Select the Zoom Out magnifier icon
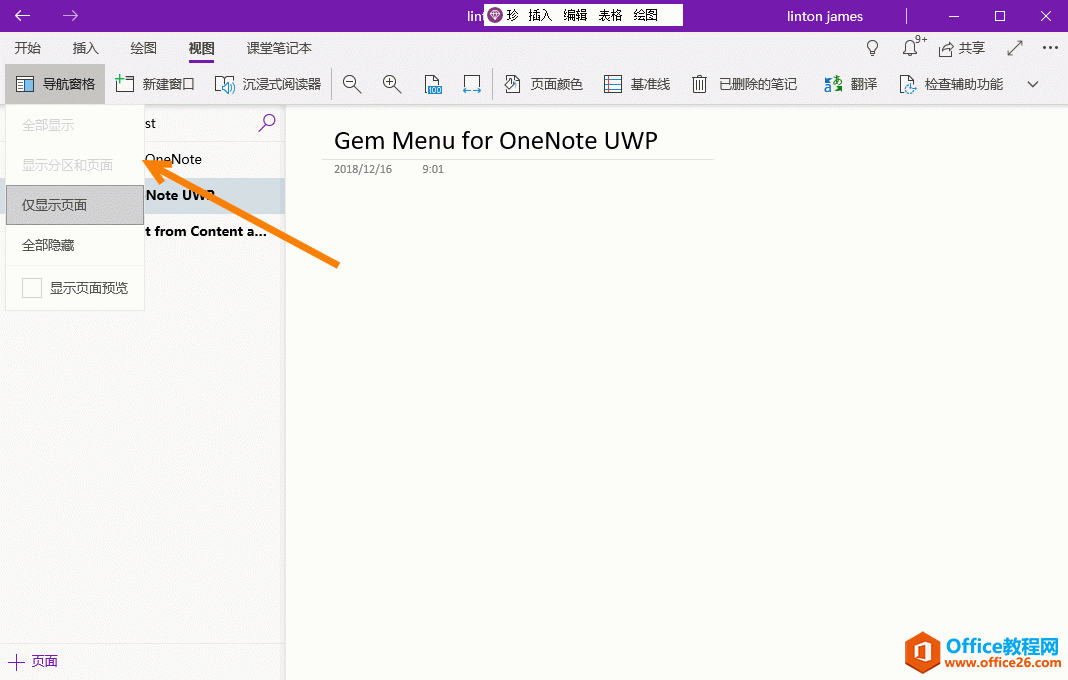Screen dimensions: 1068x680 click(351, 84)
